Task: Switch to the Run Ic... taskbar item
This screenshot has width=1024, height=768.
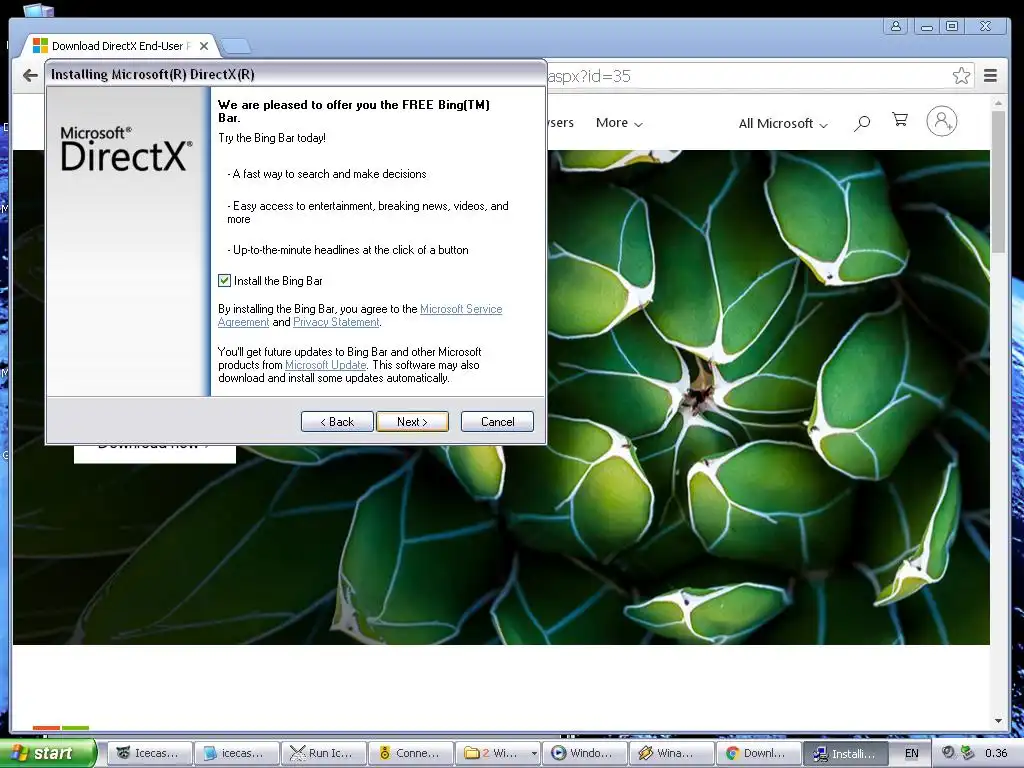Action: pos(324,753)
